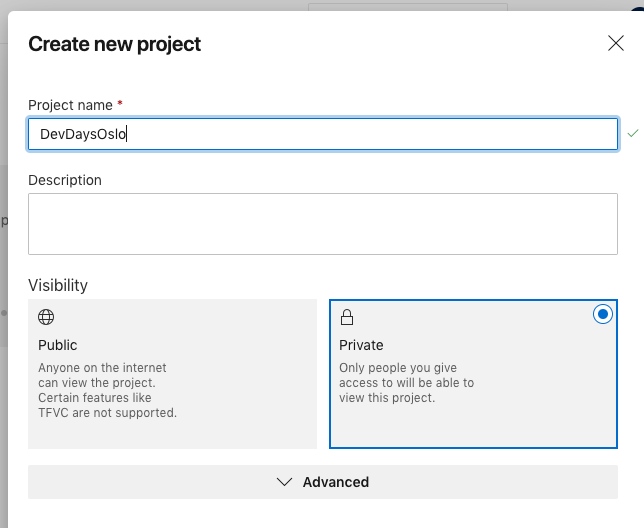644x528 pixels.
Task: Click the "Visibility" section heading
Action: click(58, 285)
